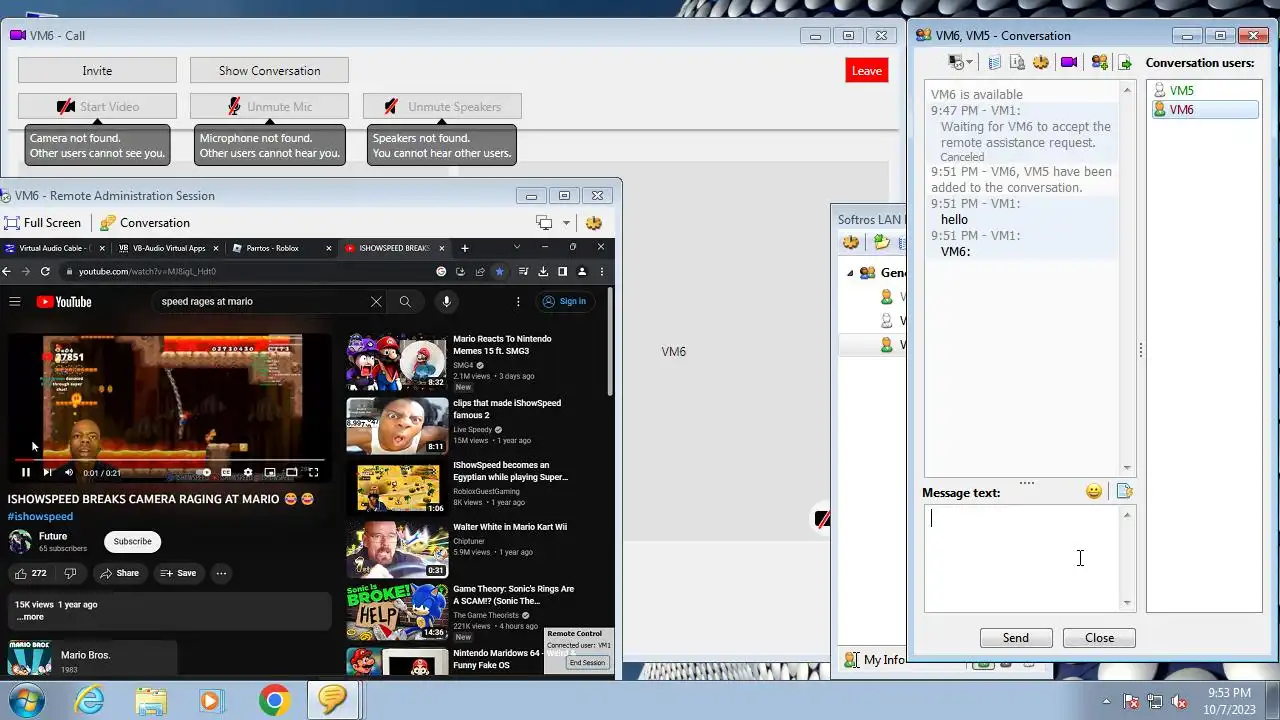Switch to the Parrtos - Roblox tab
Viewport: 1280px width, 720px height.
pos(280,248)
